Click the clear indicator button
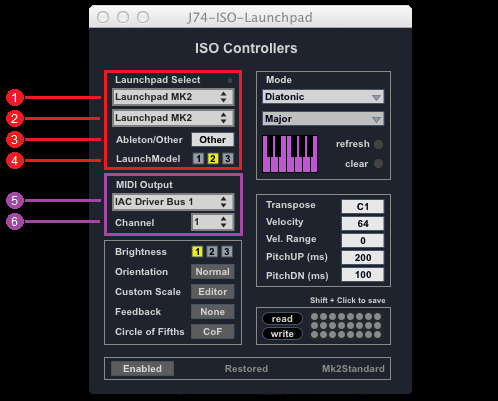 click(378, 164)
